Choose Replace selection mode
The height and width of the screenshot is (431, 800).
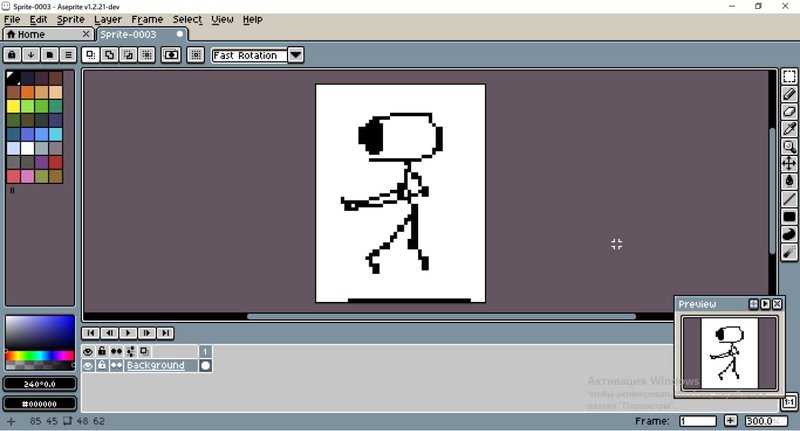91,55
